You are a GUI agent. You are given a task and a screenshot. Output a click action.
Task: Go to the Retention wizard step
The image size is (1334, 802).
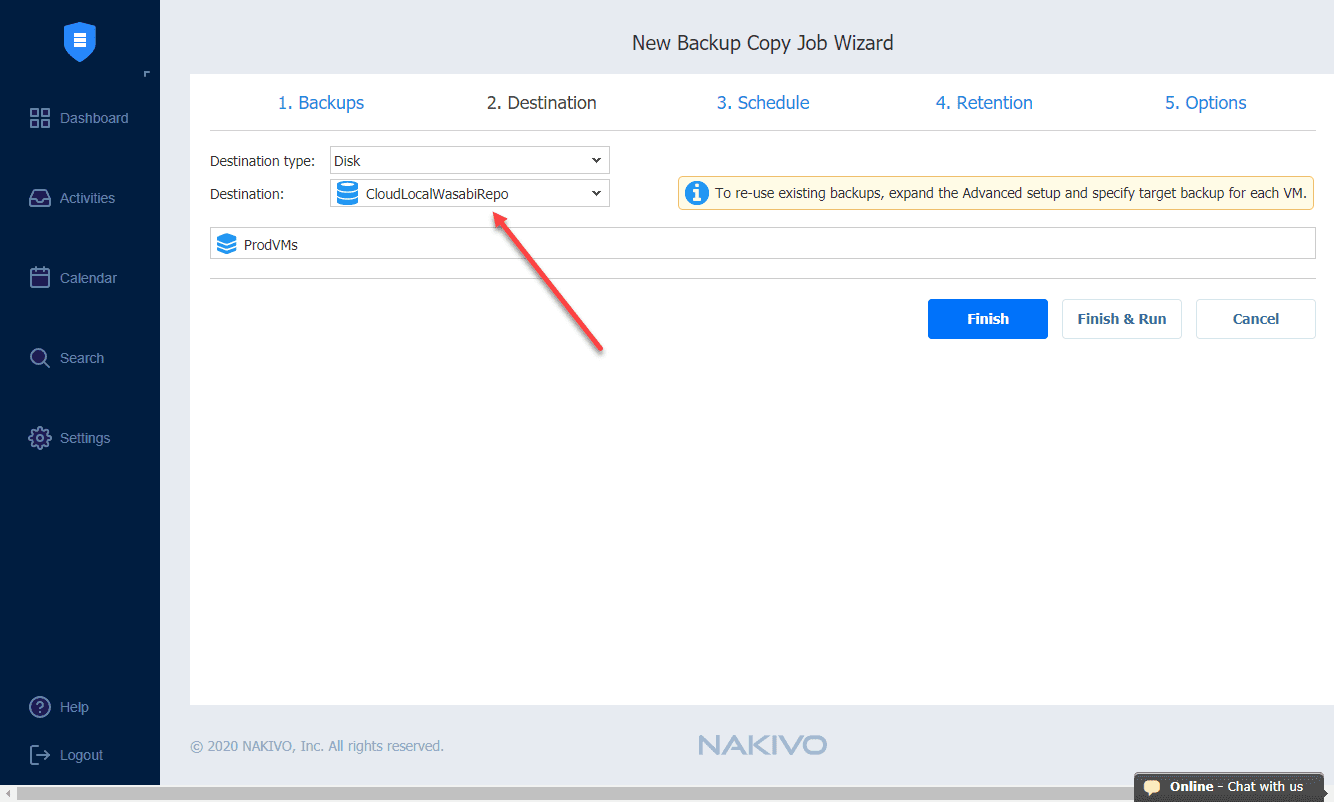tap(984, 102)
